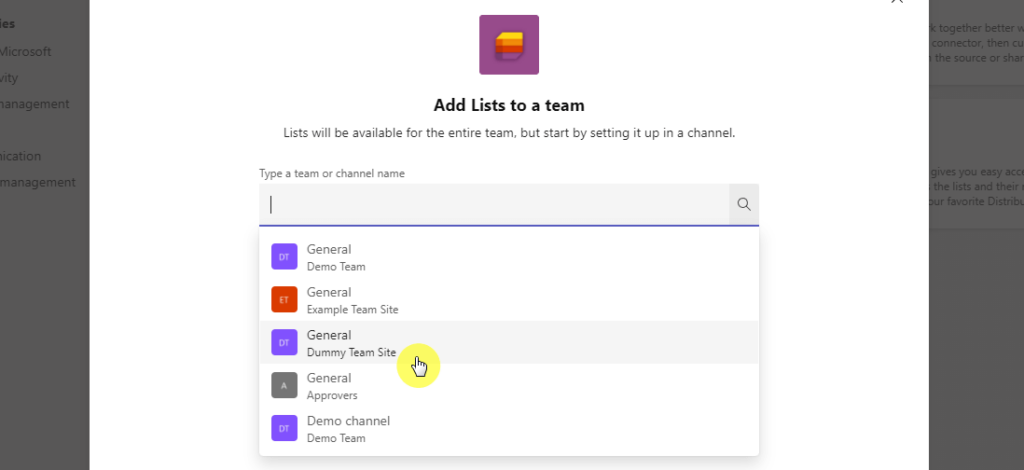Screen dimensions: 1024x470
Task: Click the ET avatar for Example Team Site
Action: coord(284,300)
